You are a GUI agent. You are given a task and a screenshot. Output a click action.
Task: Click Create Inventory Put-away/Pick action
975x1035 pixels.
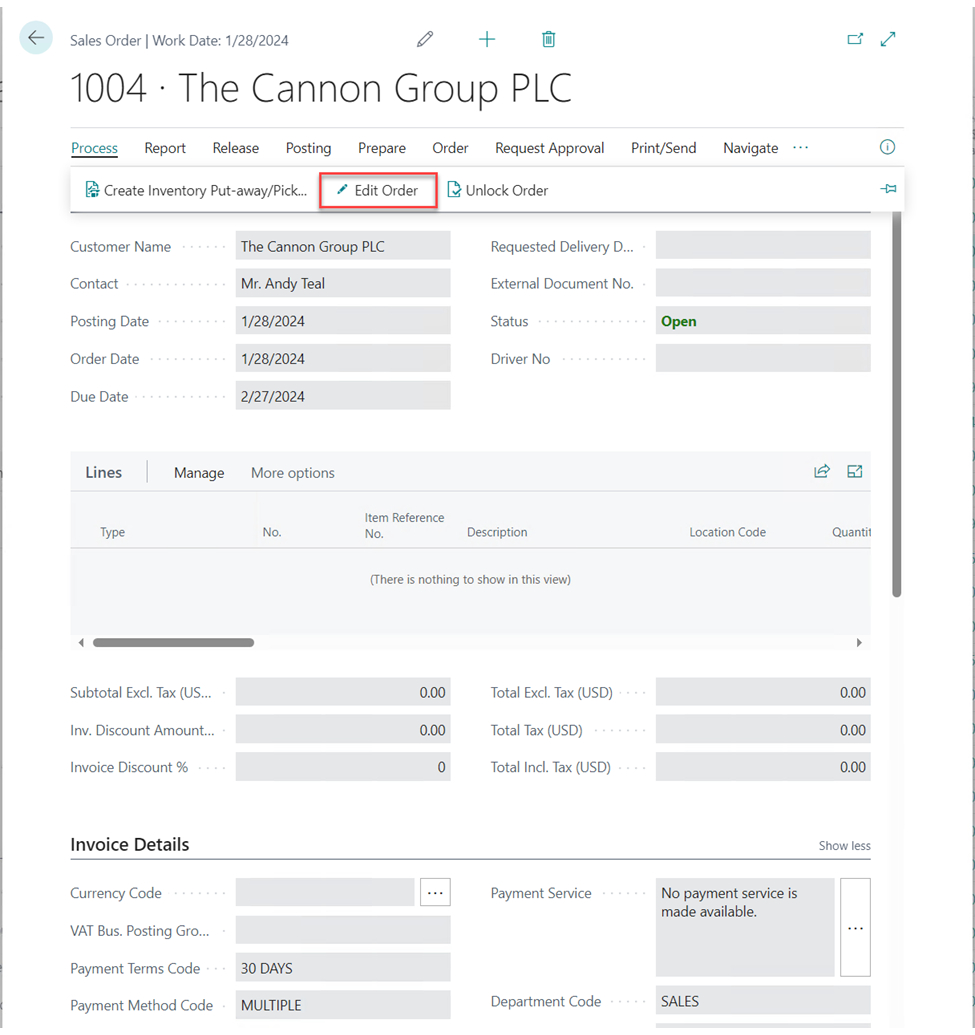(x=196, y=190)
